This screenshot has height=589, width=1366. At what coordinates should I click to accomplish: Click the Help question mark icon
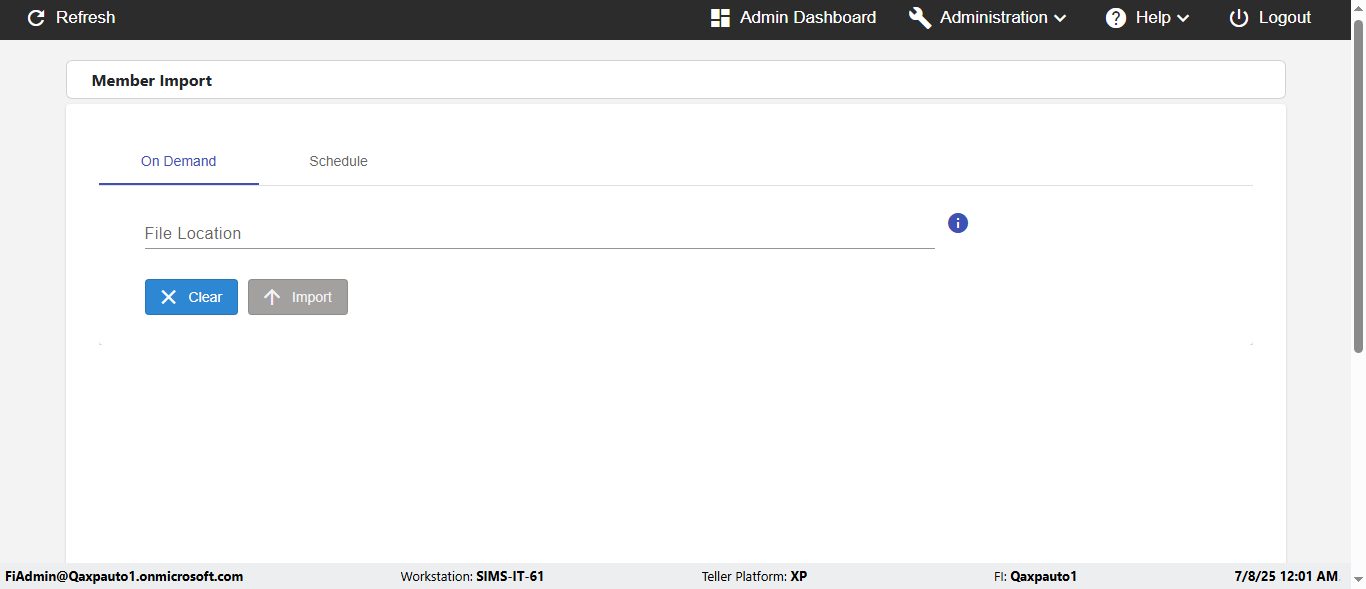pyautogui.click(x=1116, y=18)
